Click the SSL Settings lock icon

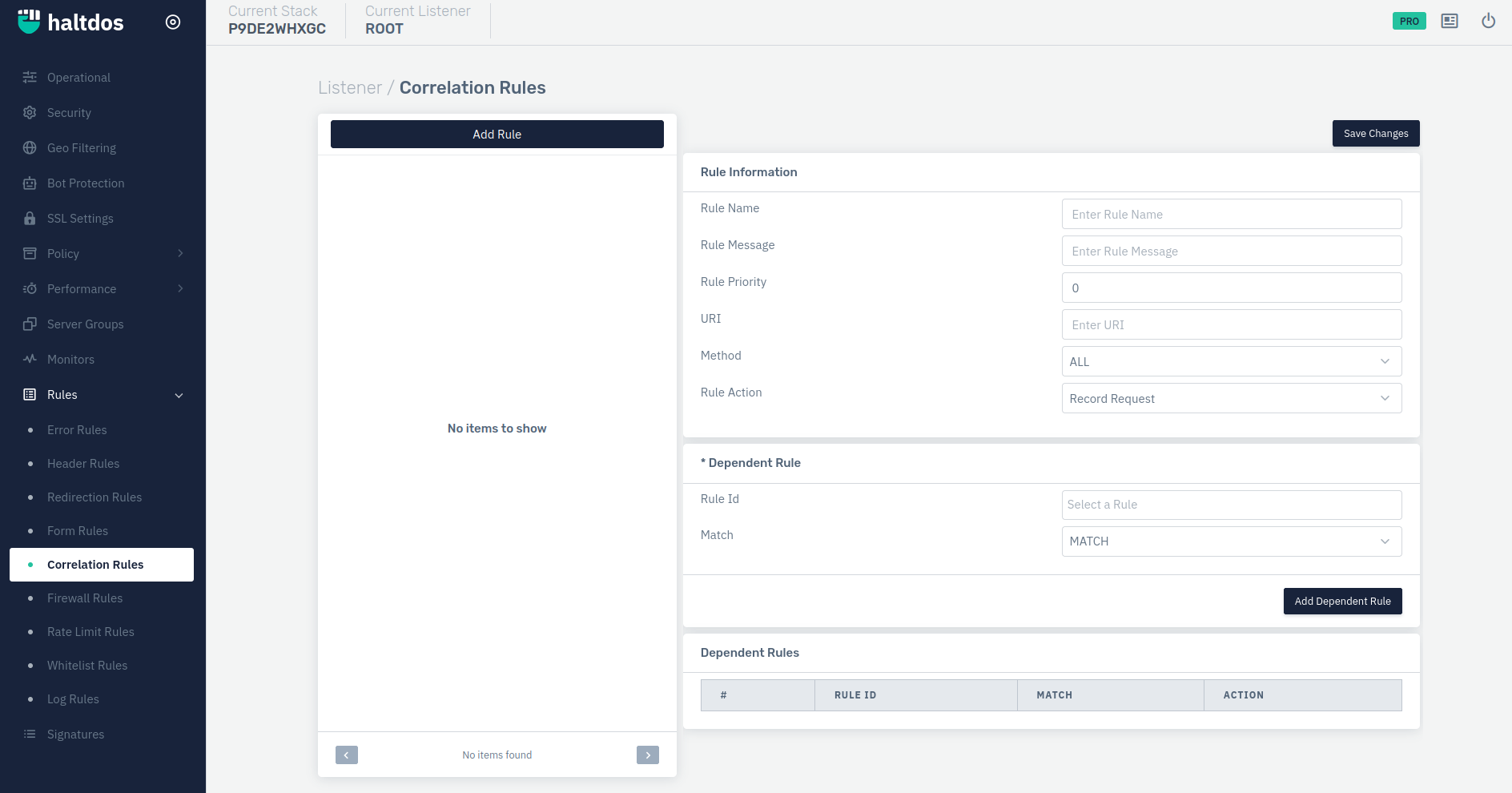click(30, 219)
